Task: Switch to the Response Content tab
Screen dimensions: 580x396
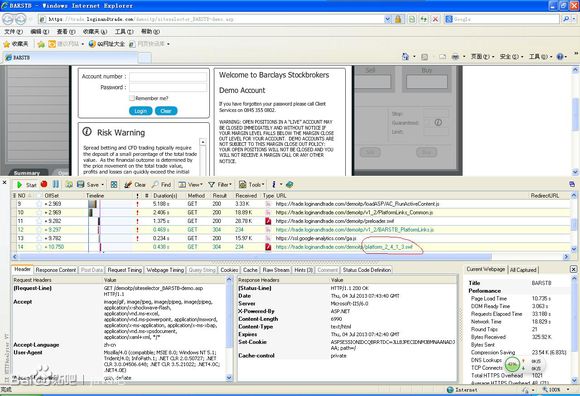Action: (56, 270)
